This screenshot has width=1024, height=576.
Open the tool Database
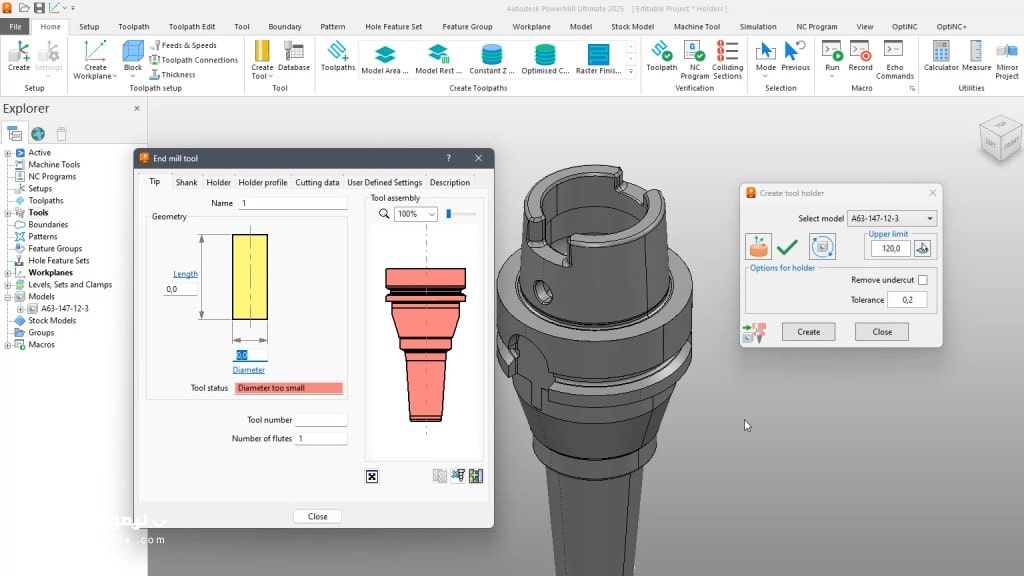pyautogui.click(x=293, y=56)
